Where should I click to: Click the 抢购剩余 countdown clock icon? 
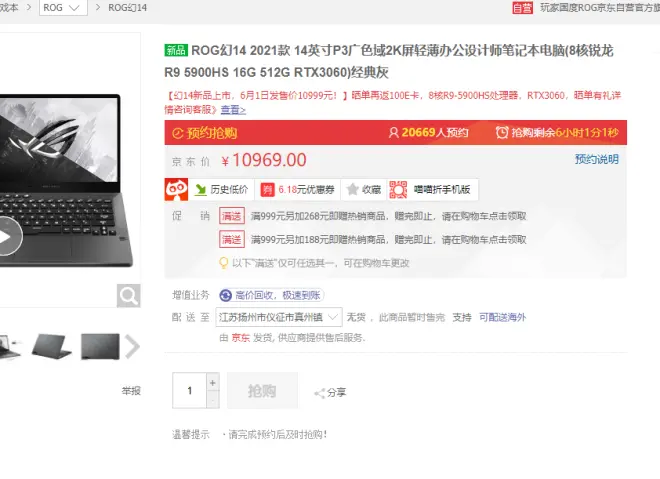tap(502, 133)
